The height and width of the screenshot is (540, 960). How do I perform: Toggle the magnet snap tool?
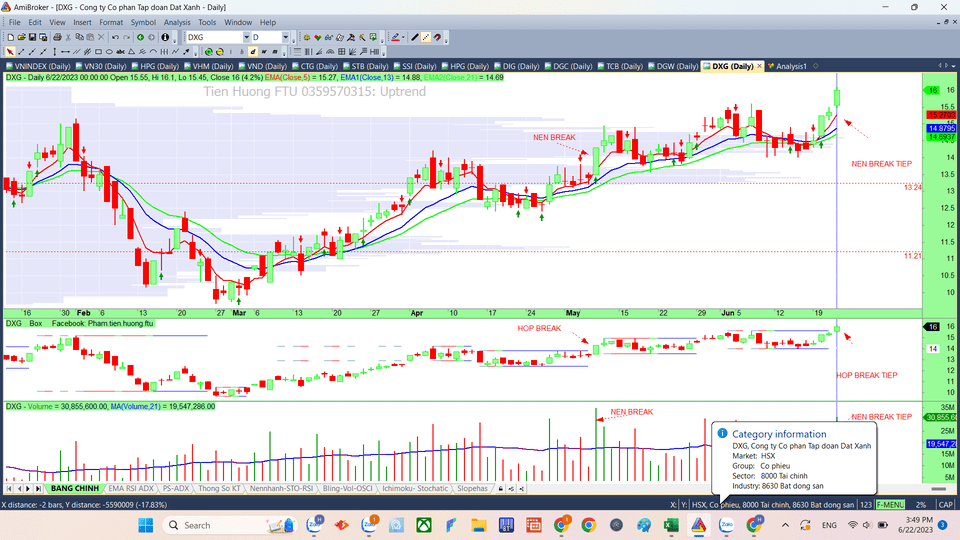436,37
